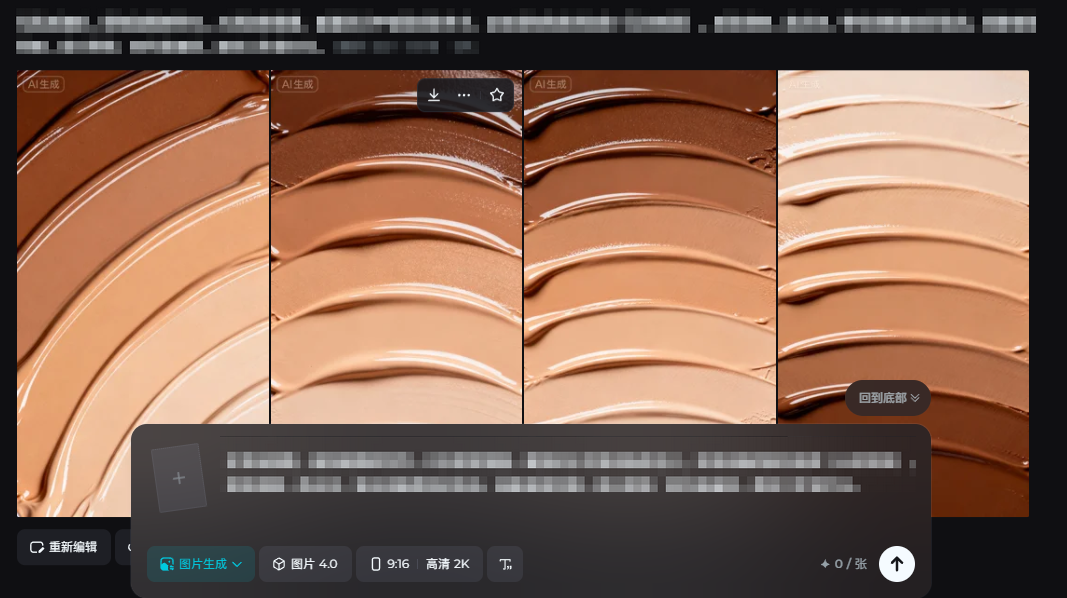Click the sparkle credits indicator '0 / 张'

click(x=843, y=564)
